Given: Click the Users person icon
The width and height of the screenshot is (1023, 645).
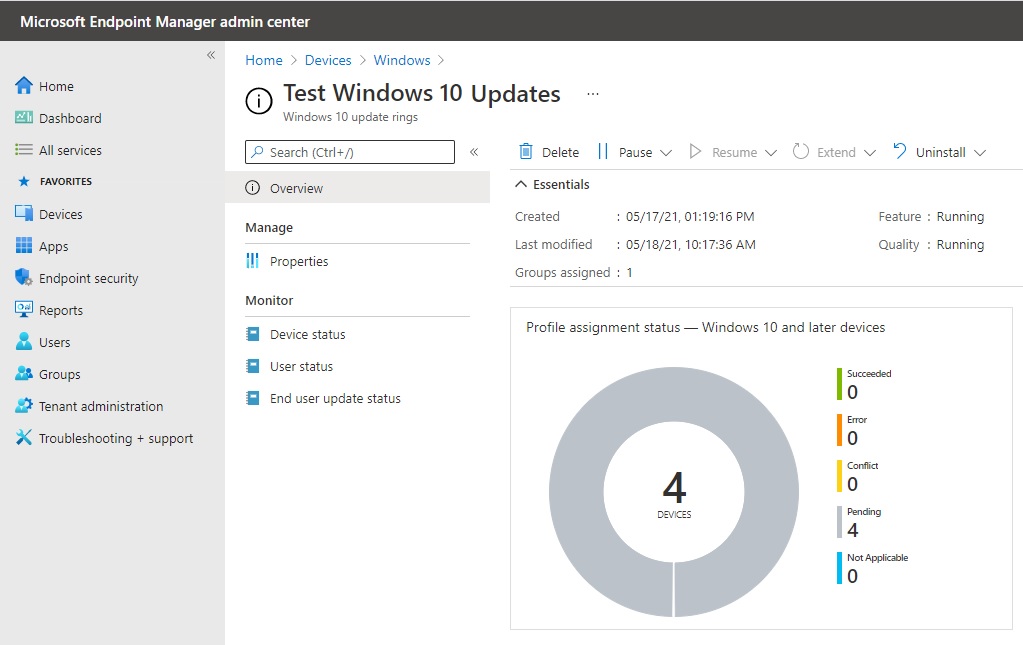Looking at the screenshot, I should 24,341.
